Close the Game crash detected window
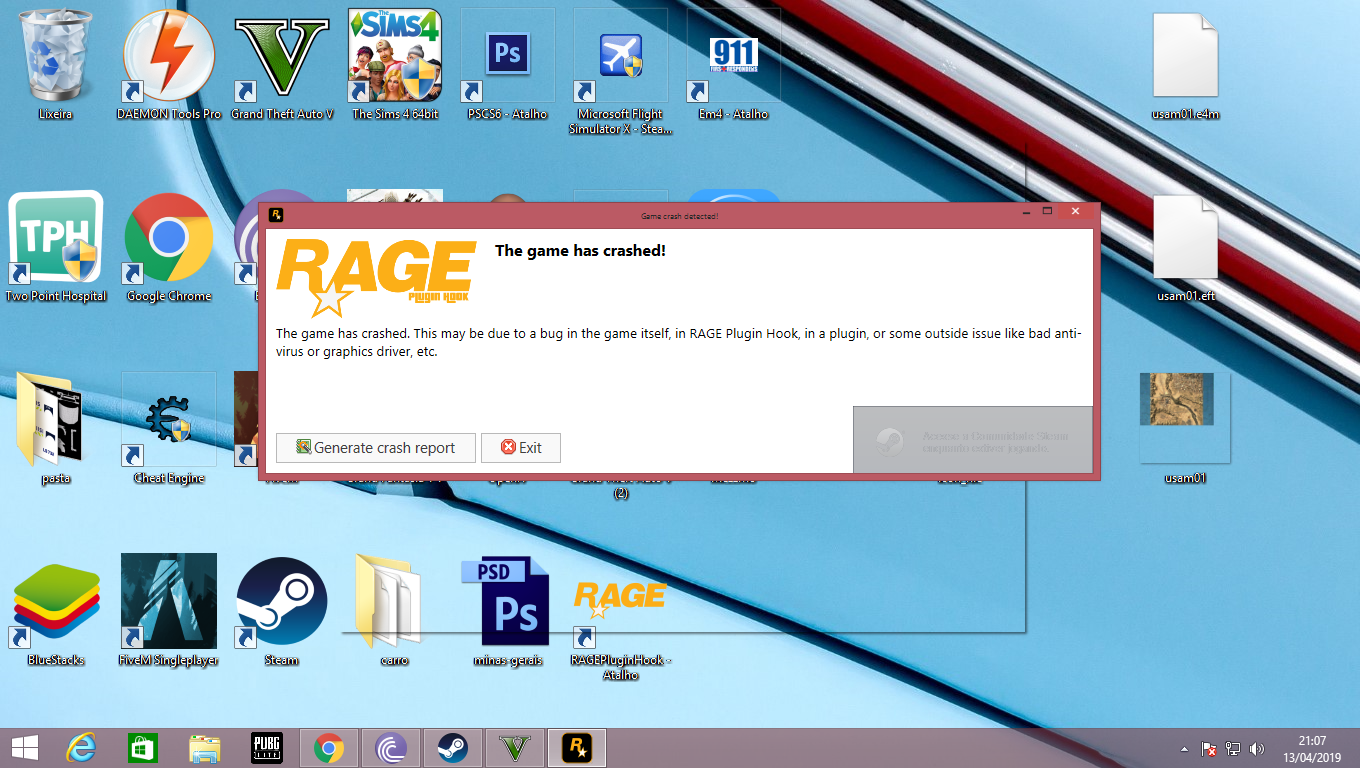Viewport: 1360px width, 768px height. point(1075,212)
